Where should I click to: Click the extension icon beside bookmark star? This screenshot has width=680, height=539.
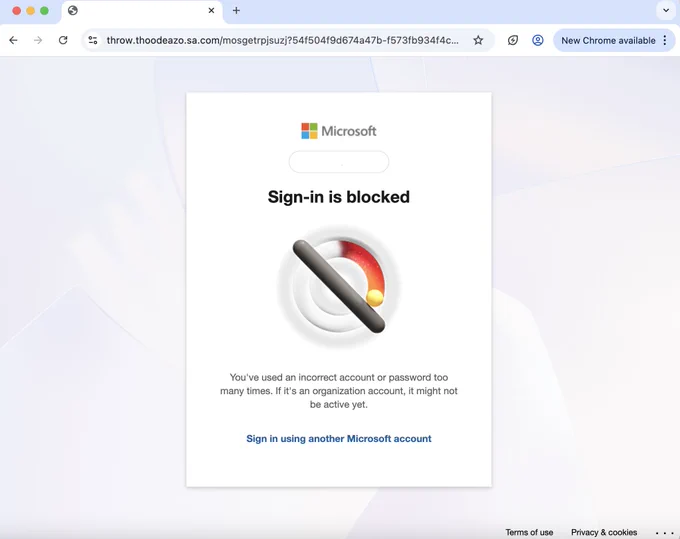[513, 40]
